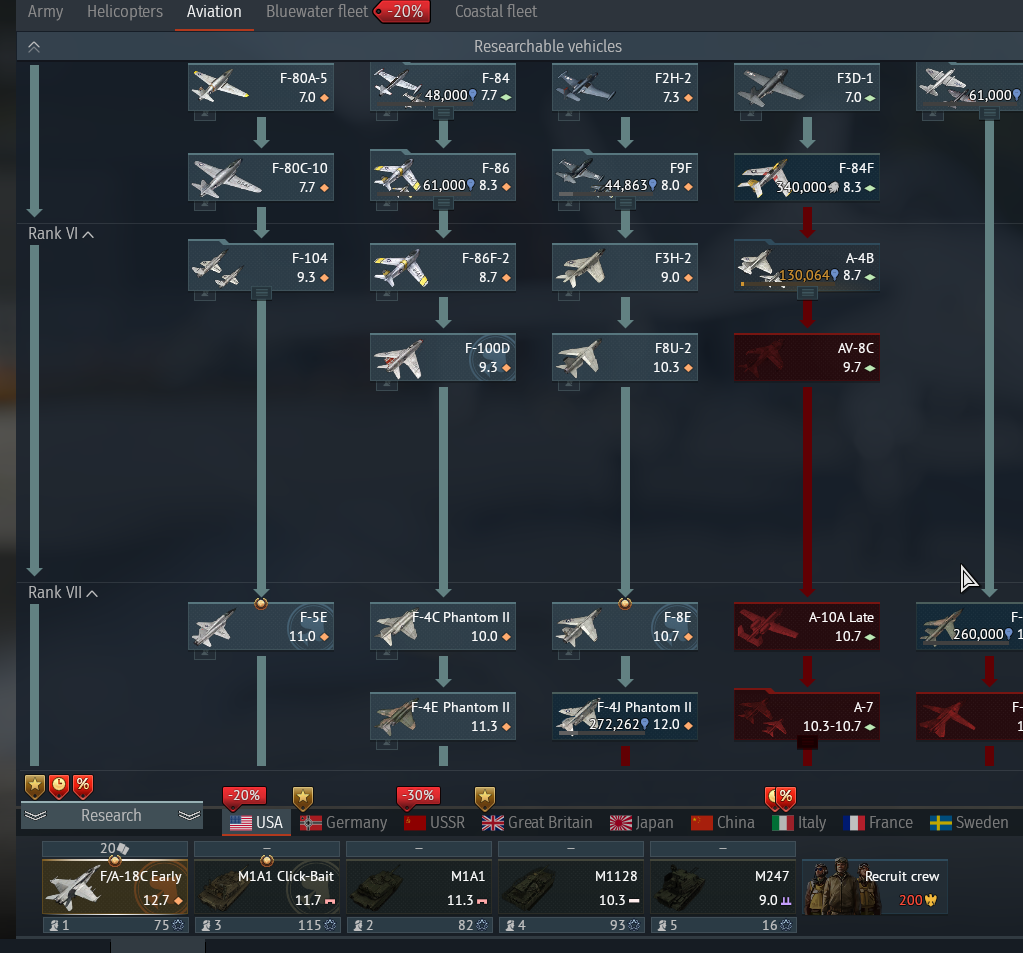Select the Japan nation tab
The image size is (1023, 953).
coord(641,823)
